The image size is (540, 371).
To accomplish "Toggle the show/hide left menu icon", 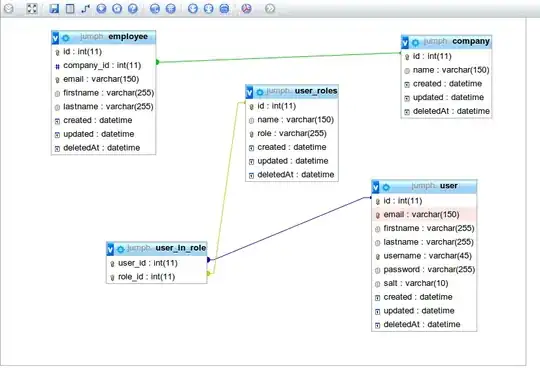I will (x=9, y=9).
